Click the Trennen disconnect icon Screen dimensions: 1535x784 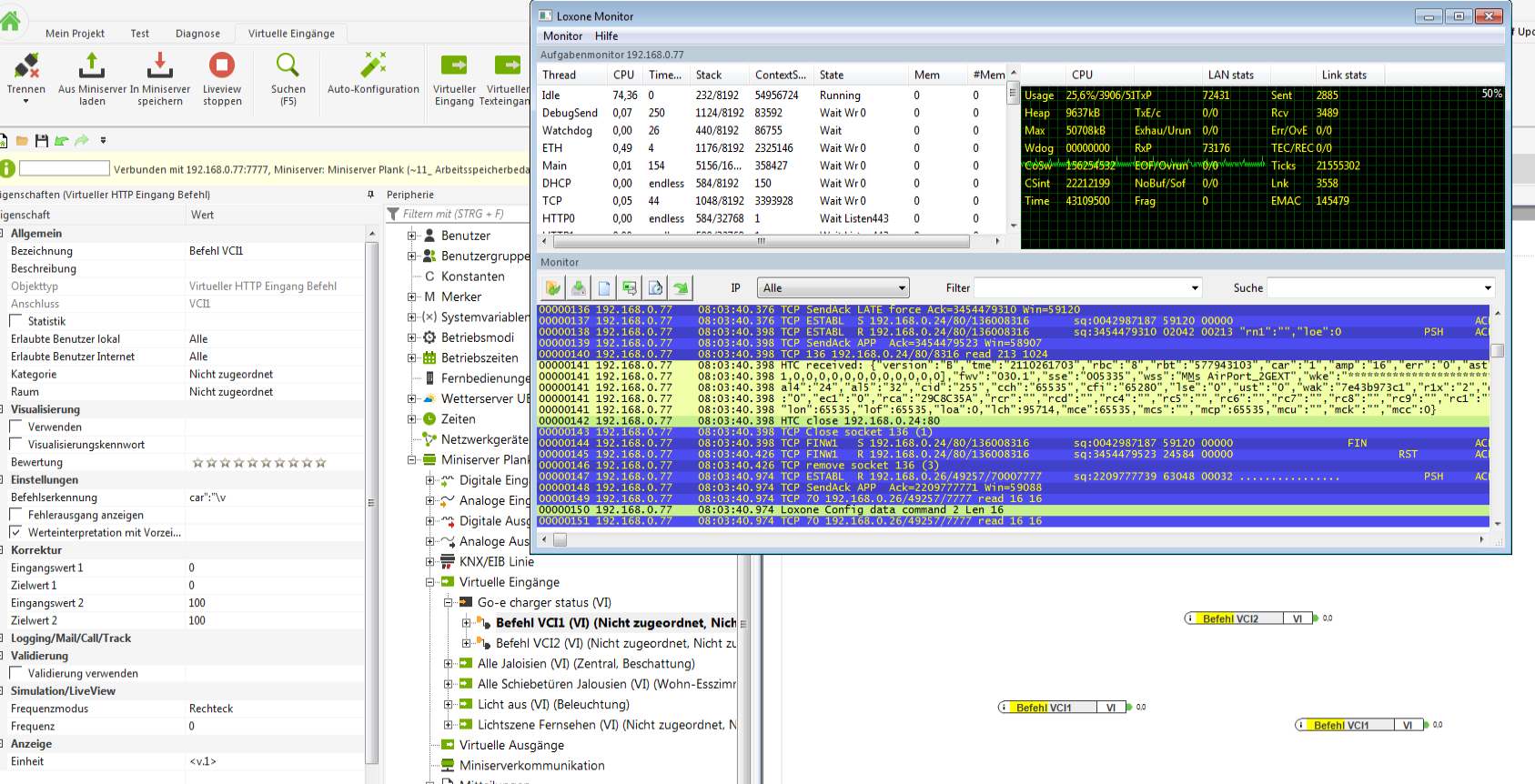(x=25, y=66)
